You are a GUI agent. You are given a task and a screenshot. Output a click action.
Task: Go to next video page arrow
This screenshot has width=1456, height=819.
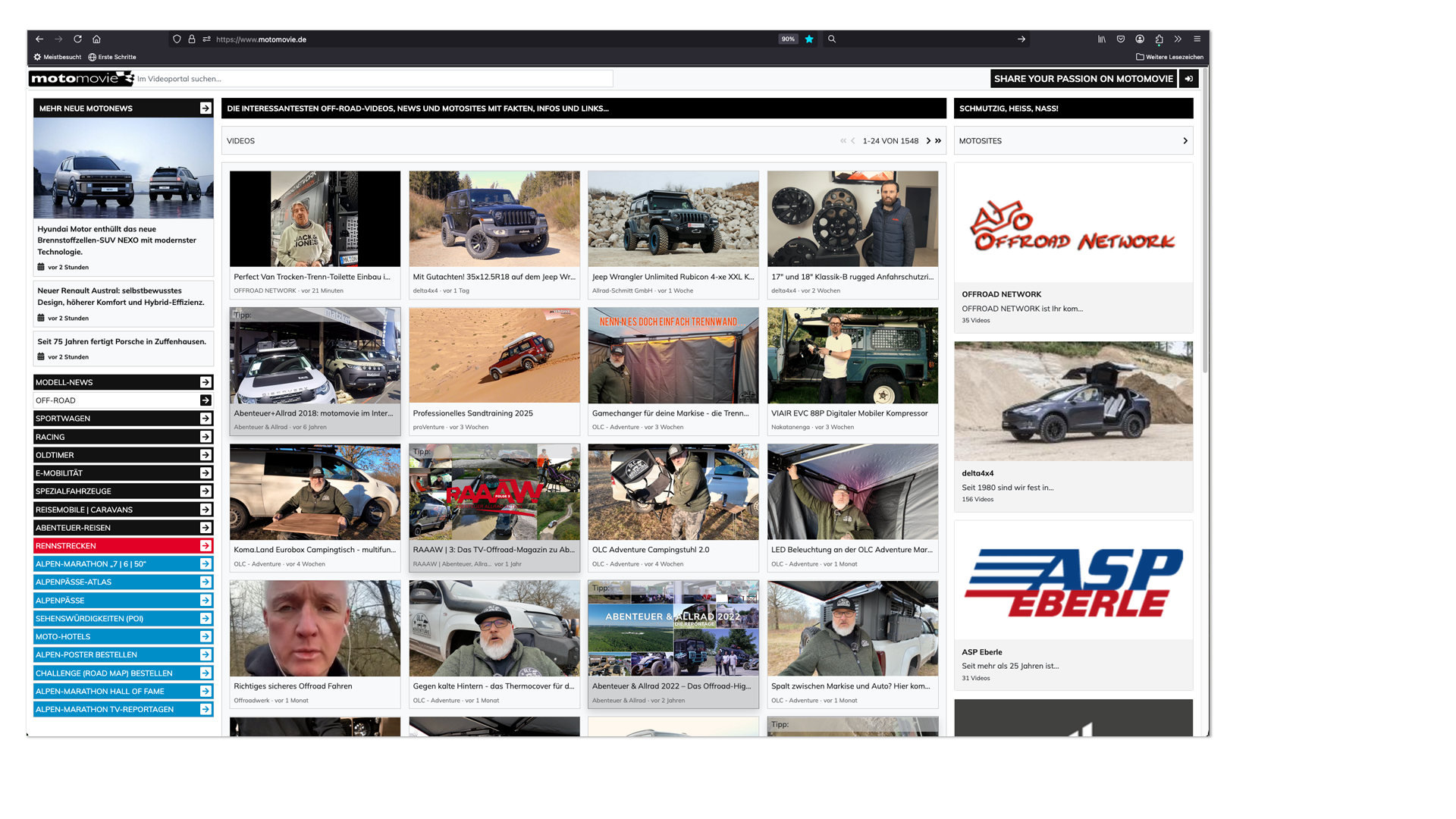(x=928, y=141)
